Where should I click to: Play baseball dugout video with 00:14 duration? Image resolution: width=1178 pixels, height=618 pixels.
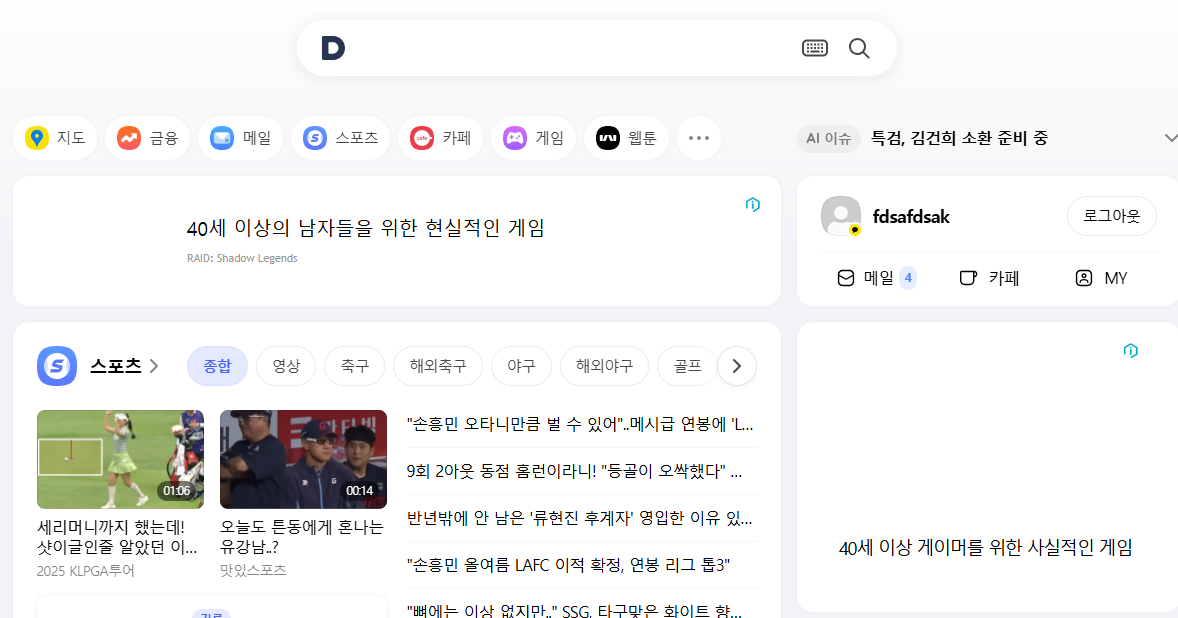tap(304, 460)
